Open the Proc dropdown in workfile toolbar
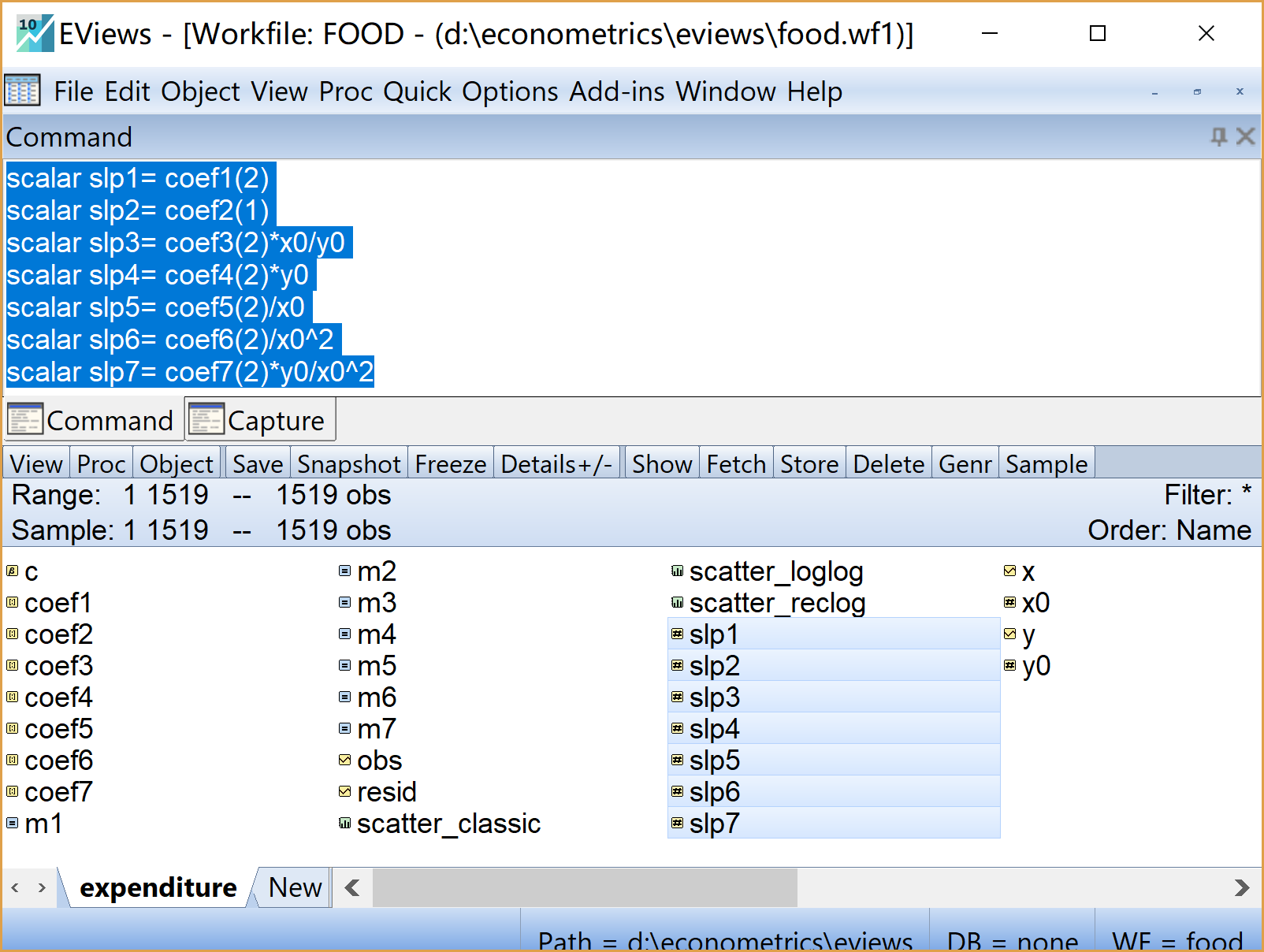 (x=101, y=464)
